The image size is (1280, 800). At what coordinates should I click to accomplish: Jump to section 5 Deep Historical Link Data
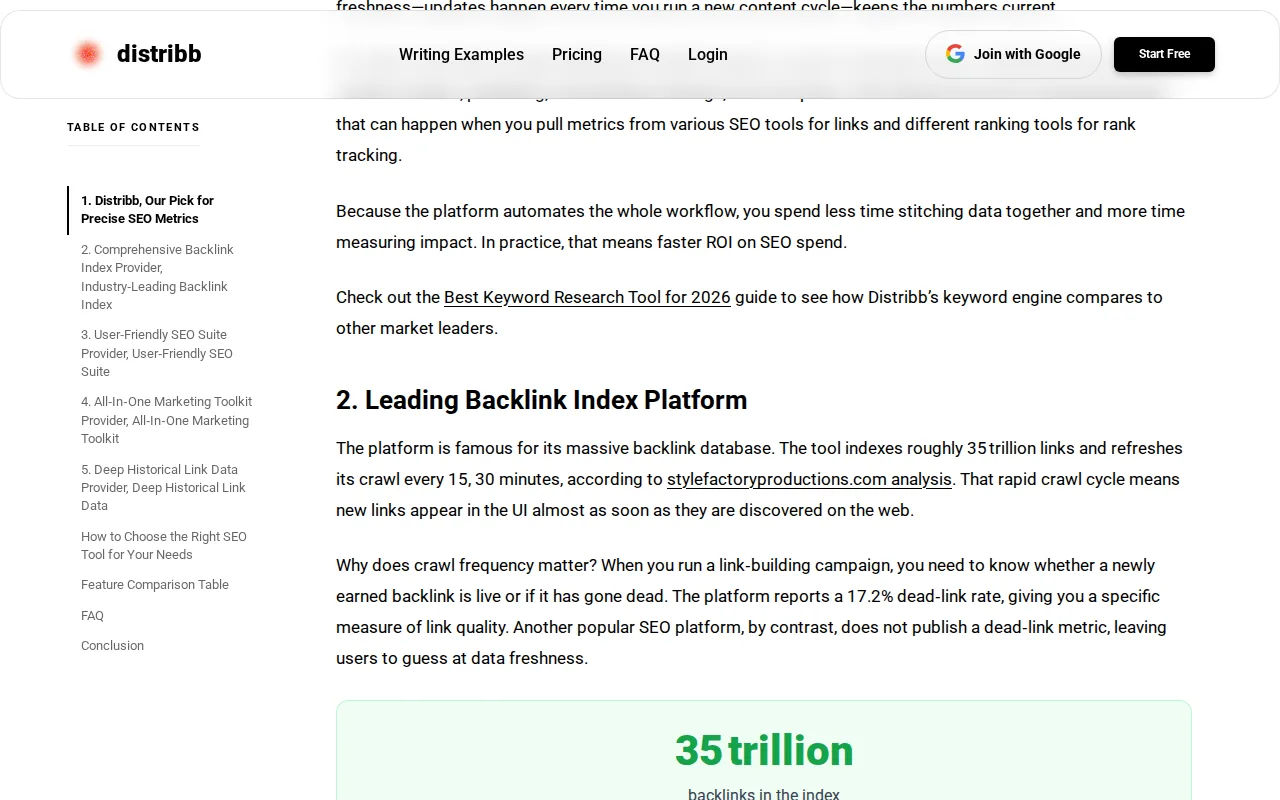tap(163, 487)
